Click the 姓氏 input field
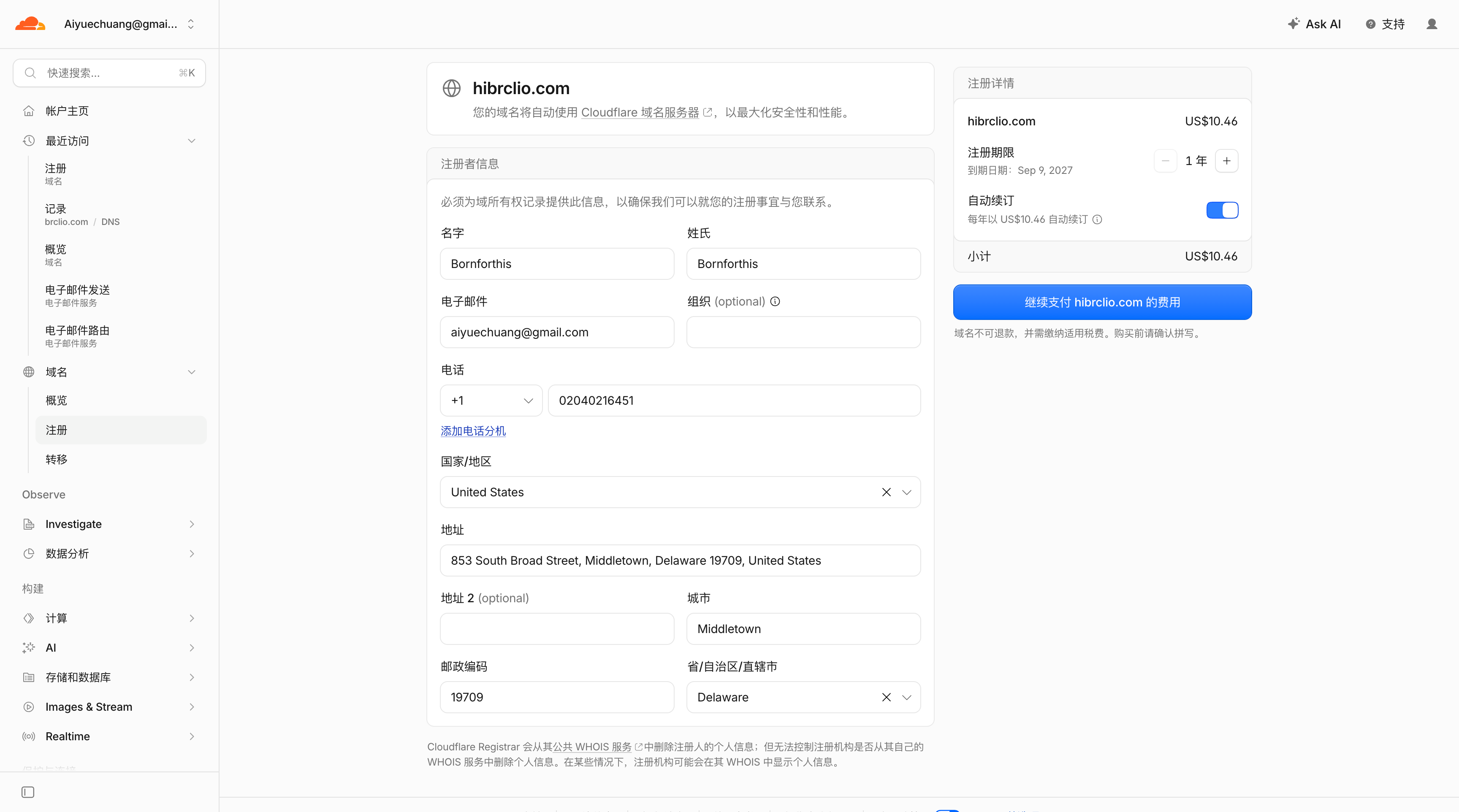The image size is (1459, 812). click(803, 264)
